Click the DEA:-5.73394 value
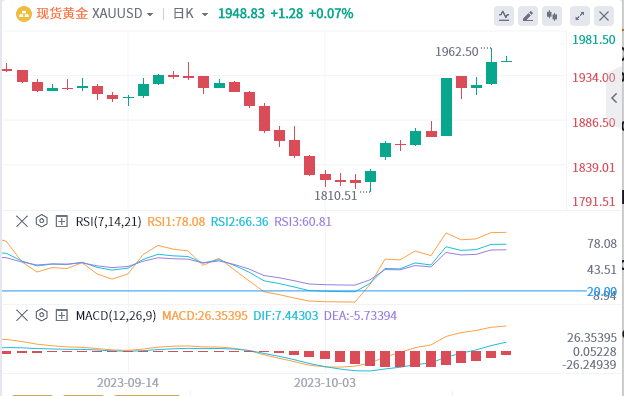 point(360,316)
